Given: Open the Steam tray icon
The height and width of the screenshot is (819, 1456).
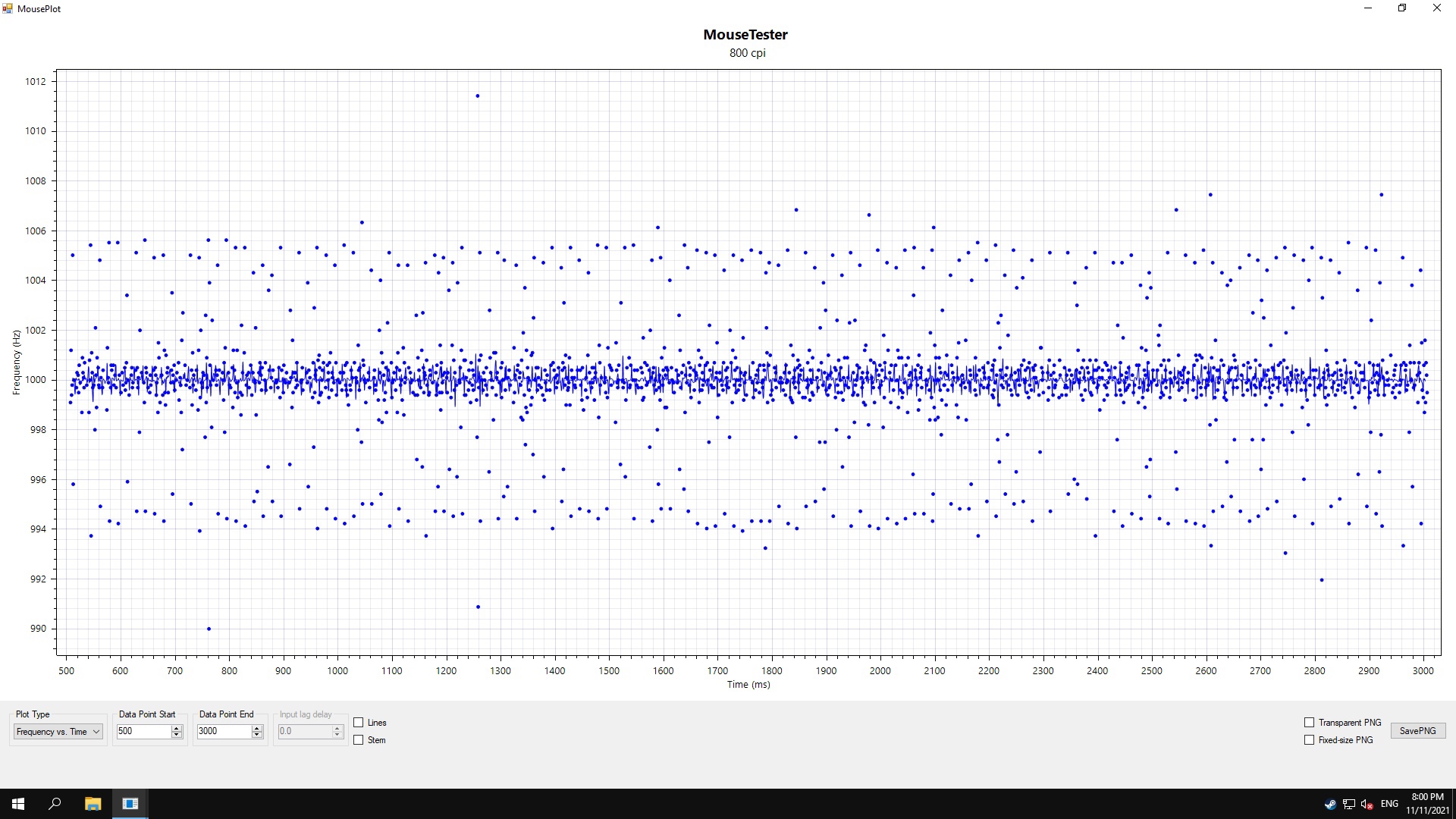Looking at the screenshot, I should [1330, 805].
